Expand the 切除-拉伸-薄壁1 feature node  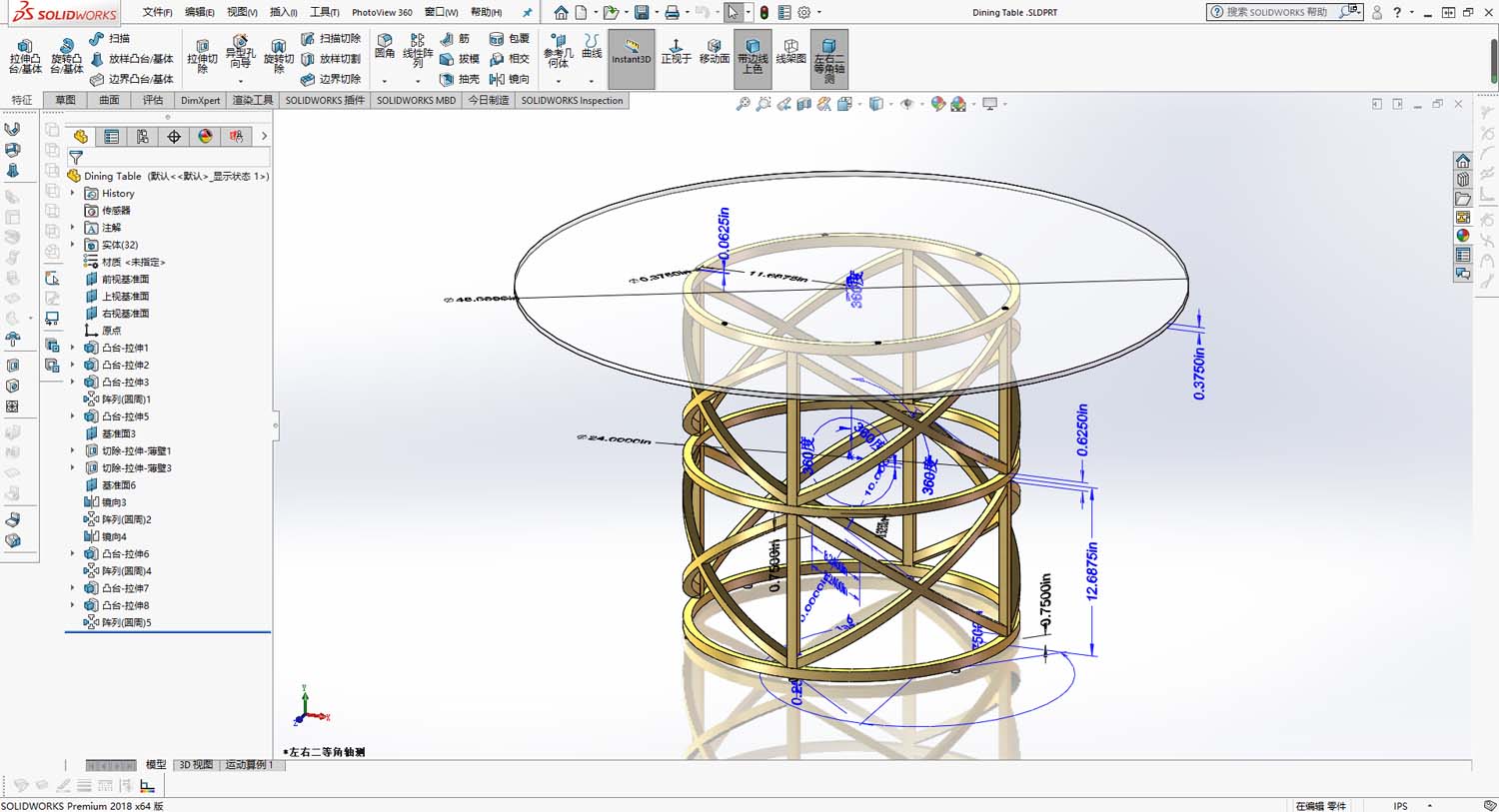pyautogui.click(x=72, y=450)
